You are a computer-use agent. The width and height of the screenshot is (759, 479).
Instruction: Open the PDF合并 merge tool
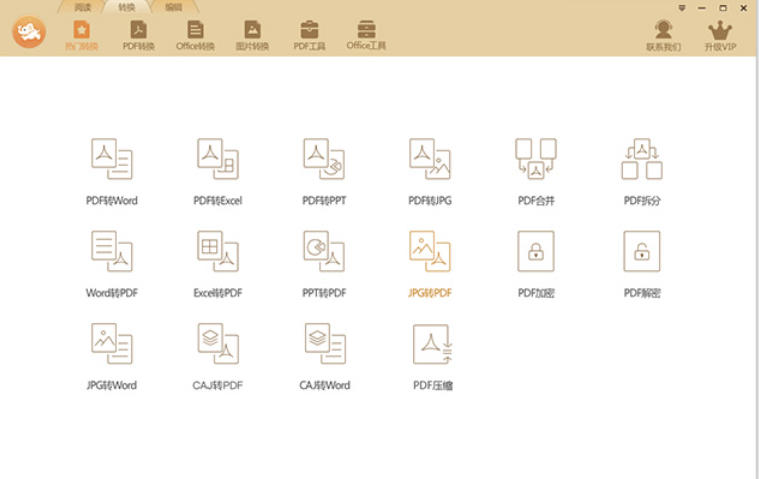coord(536,160)
